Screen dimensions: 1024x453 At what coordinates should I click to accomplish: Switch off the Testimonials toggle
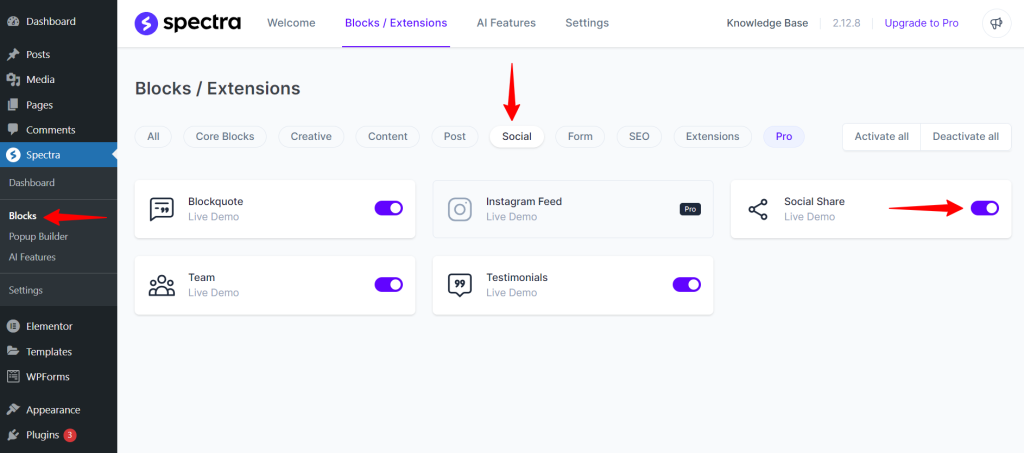(x=686, y=284)
